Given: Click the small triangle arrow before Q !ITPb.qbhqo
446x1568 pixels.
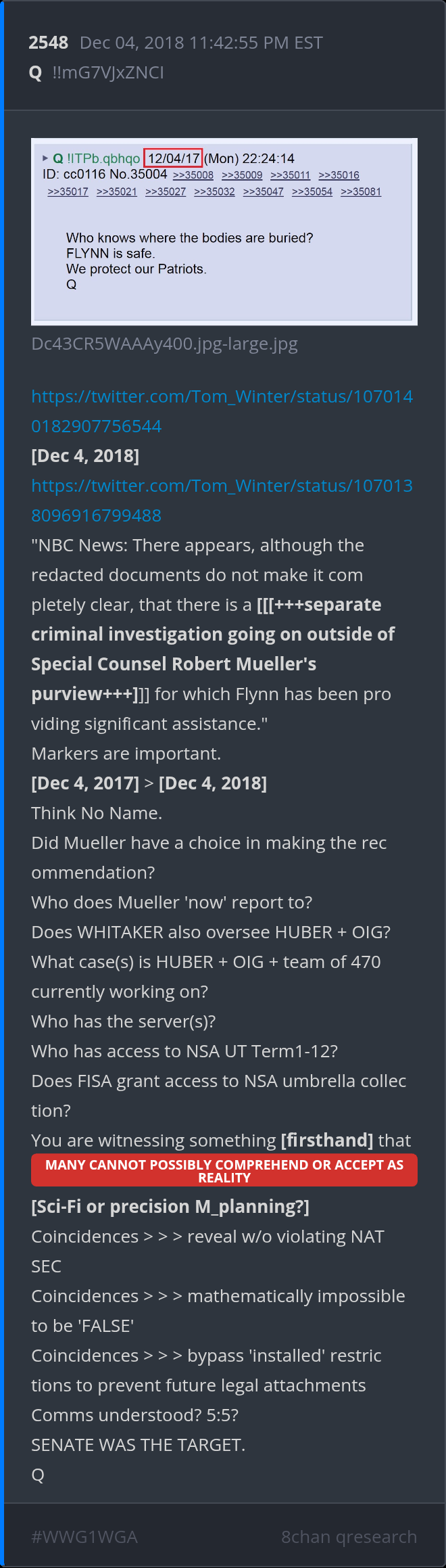Looking at the screenshot, I should click(45, 158).
